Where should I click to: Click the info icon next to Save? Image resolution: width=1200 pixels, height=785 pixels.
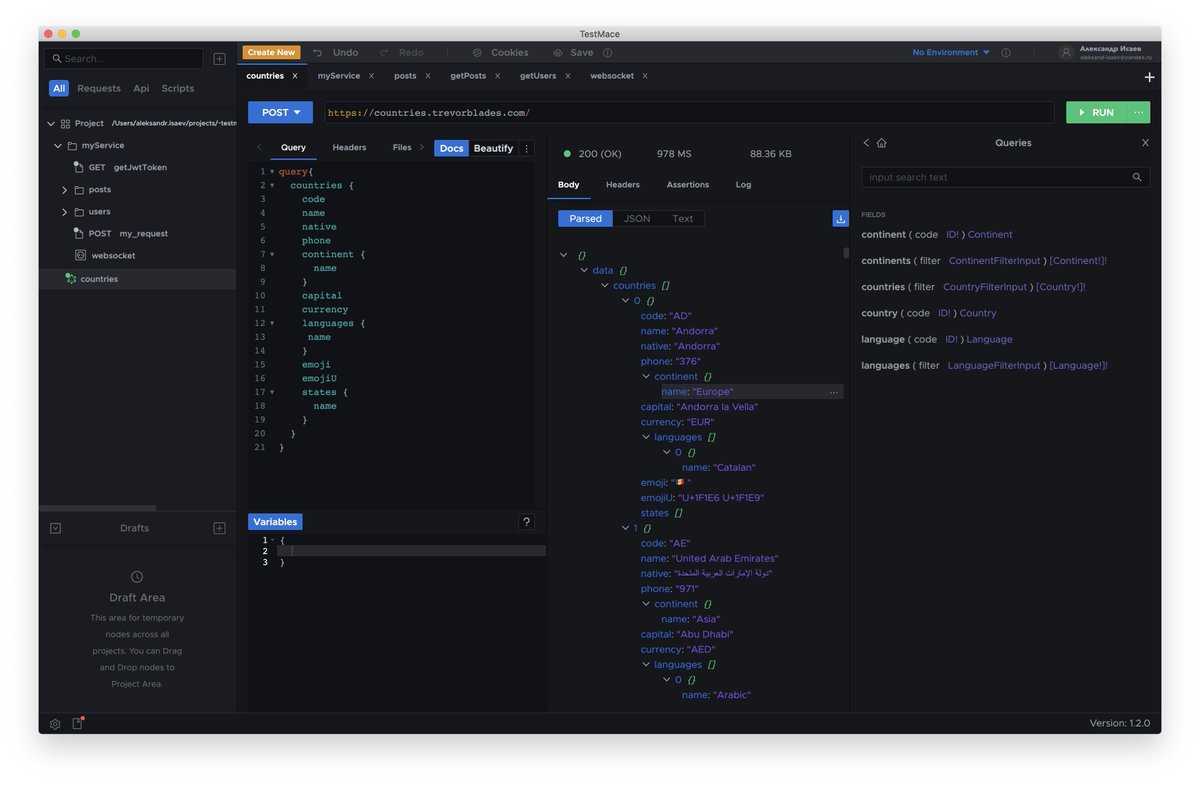607,52
